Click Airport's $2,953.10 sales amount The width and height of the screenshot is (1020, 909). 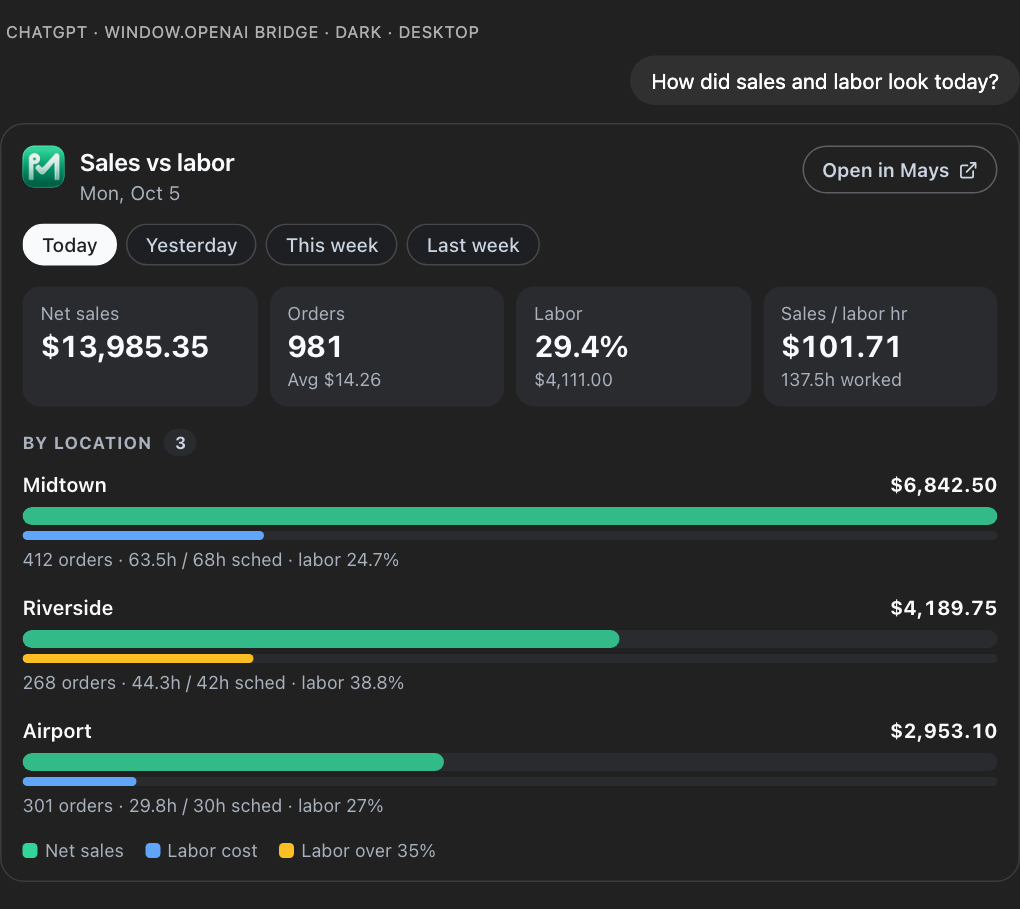pos(943,731)
